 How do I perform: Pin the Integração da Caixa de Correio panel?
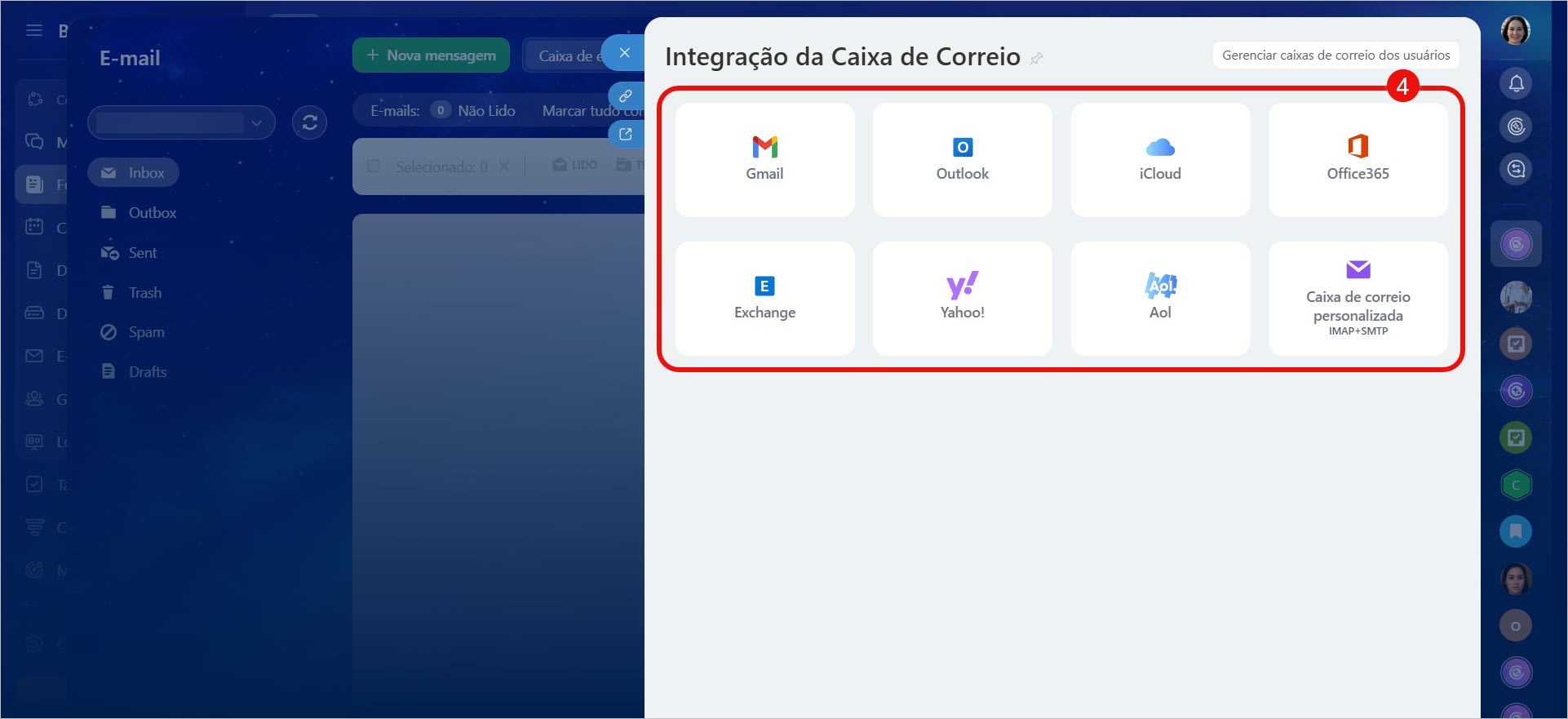(x=1036, y=58)
